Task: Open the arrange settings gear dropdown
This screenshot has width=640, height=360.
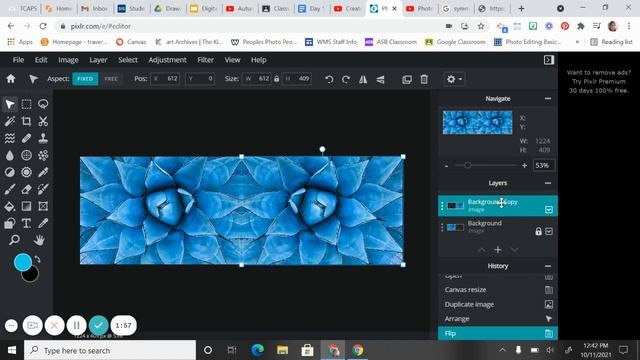Action: coord(454,79)
